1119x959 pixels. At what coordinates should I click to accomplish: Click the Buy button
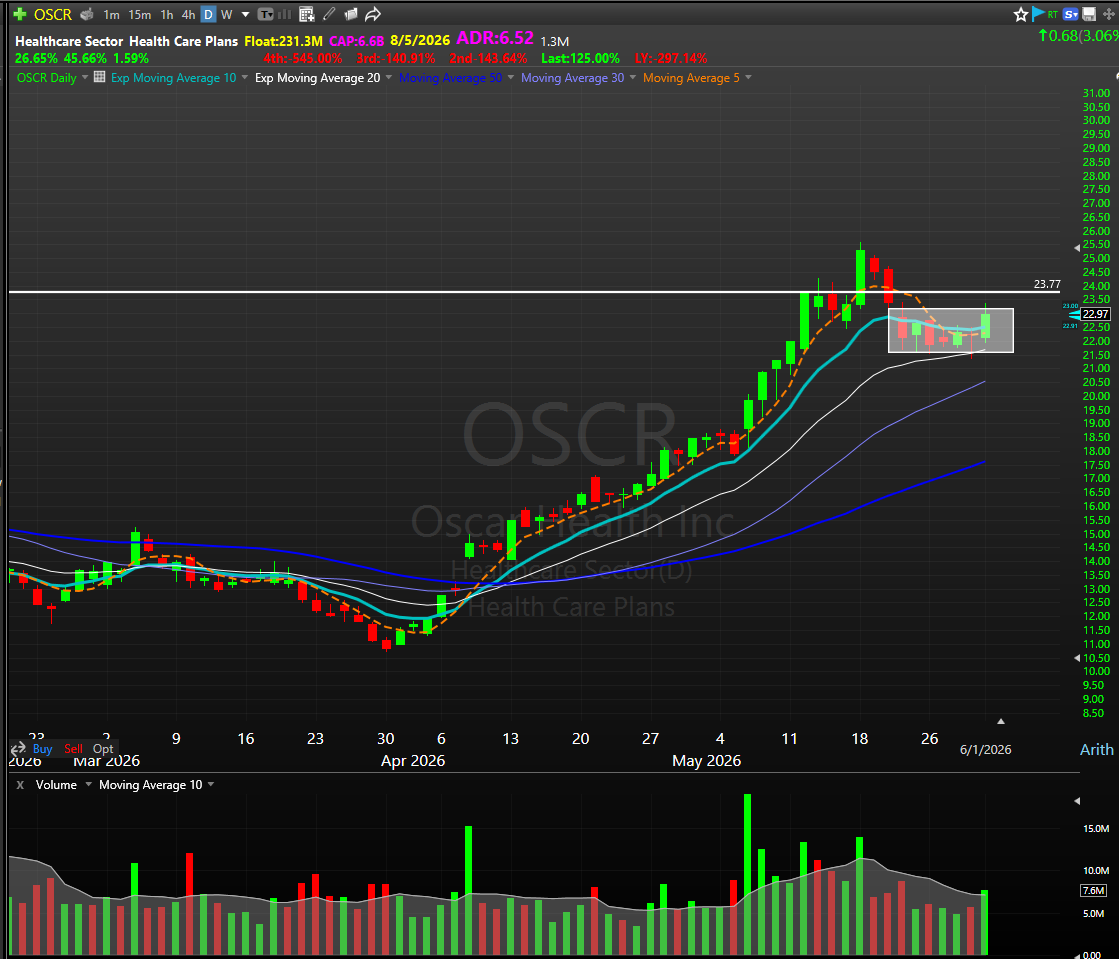tap(43, 749)
